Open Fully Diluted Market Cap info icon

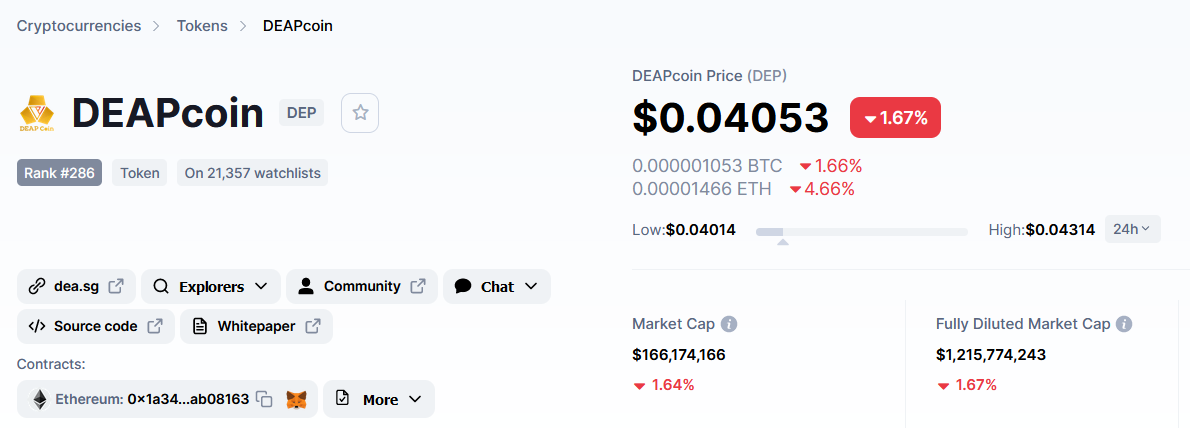[x=1124, y=324]
